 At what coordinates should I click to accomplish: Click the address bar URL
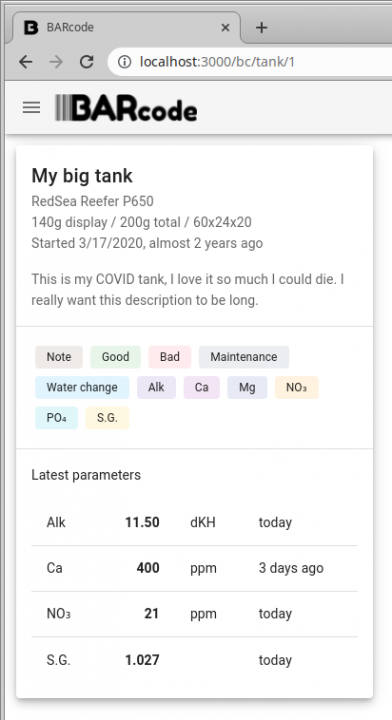[x=217, y=62]
